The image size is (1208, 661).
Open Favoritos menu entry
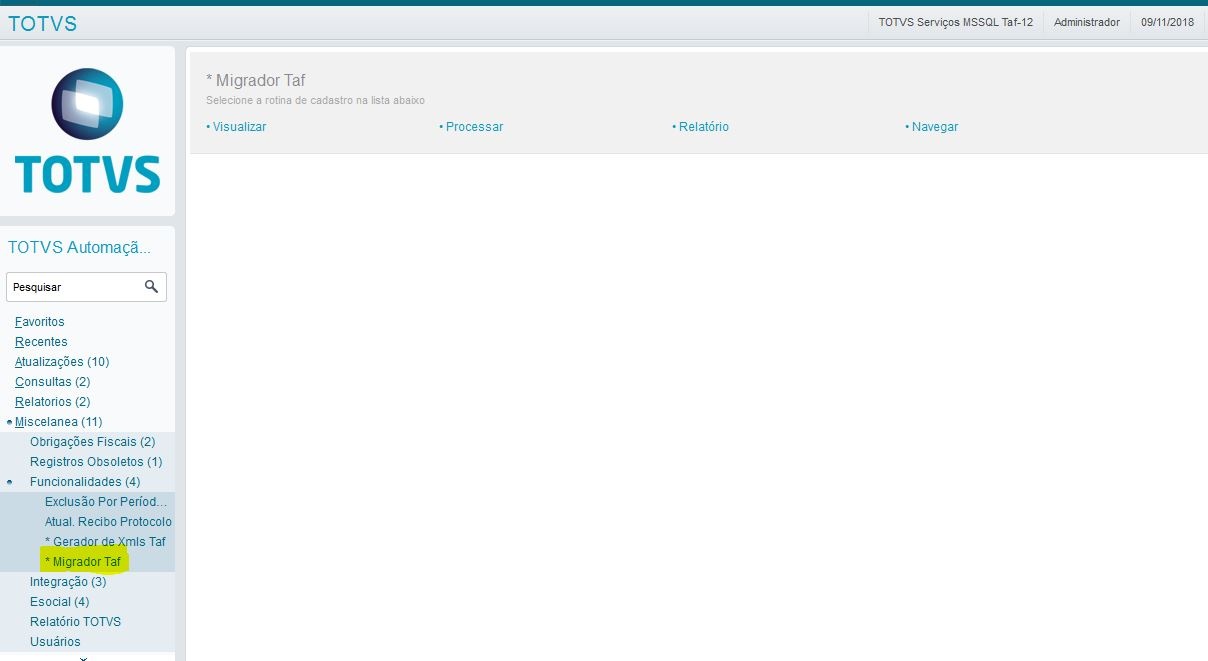tap(40, 322)
